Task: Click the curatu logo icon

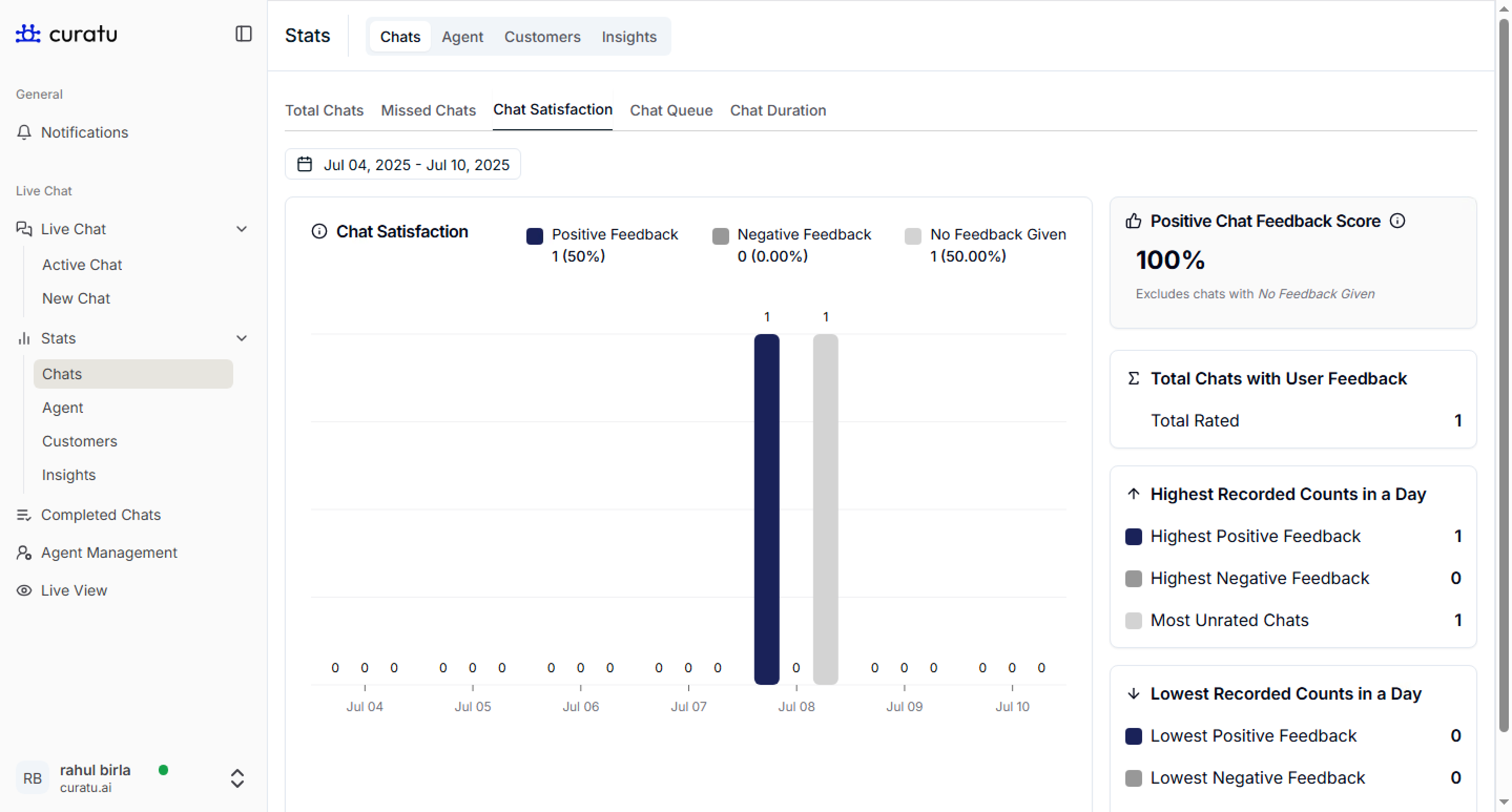Action: pos(28,34)
